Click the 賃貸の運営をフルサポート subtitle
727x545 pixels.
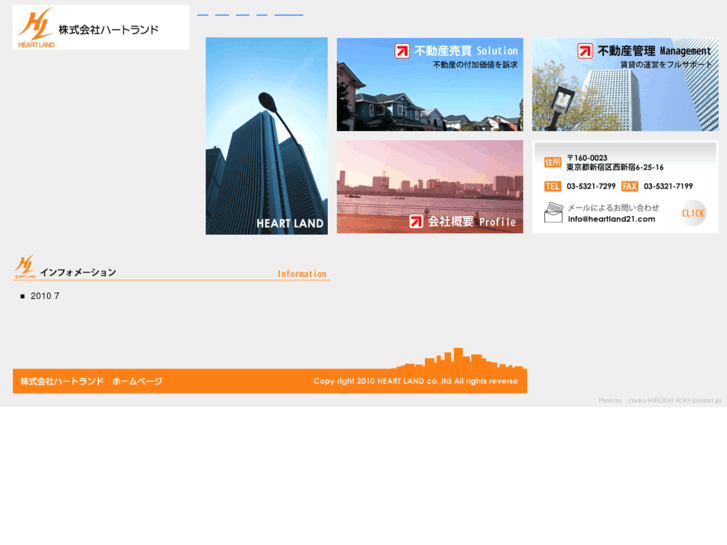pyautogui.click(x=666, y=64)
